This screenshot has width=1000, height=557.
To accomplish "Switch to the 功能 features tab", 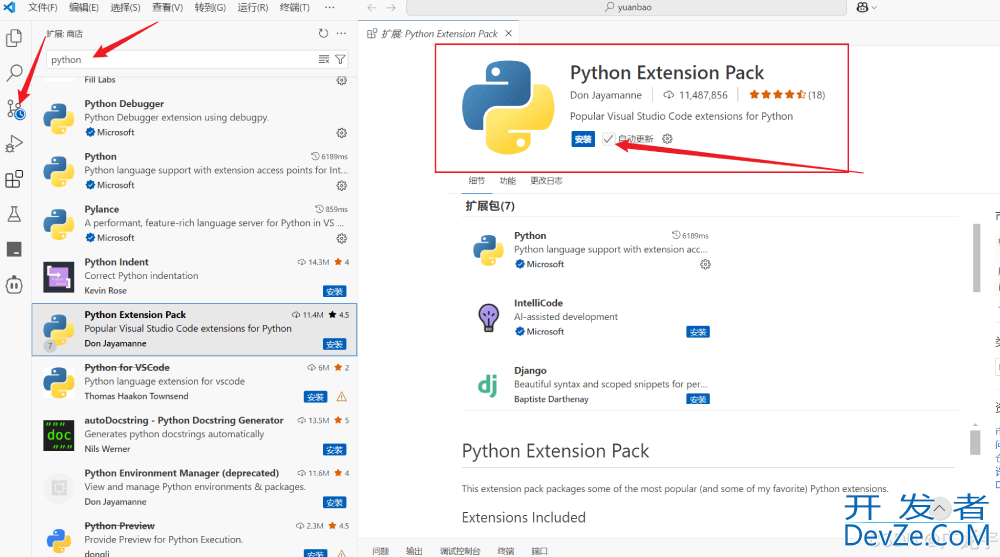I will coord(508,181).
